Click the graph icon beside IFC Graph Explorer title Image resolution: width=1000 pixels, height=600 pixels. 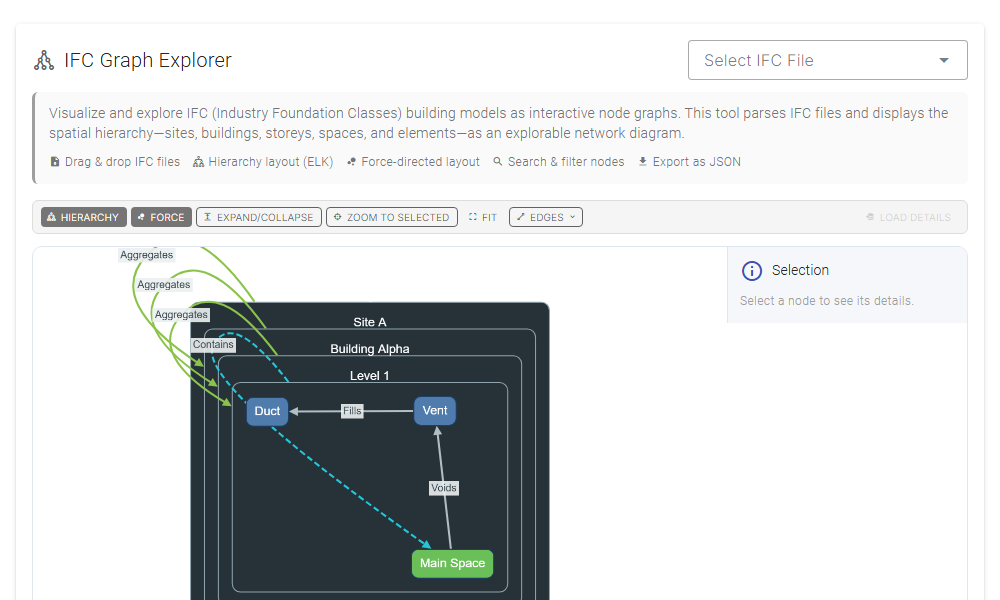coord(44,59)
